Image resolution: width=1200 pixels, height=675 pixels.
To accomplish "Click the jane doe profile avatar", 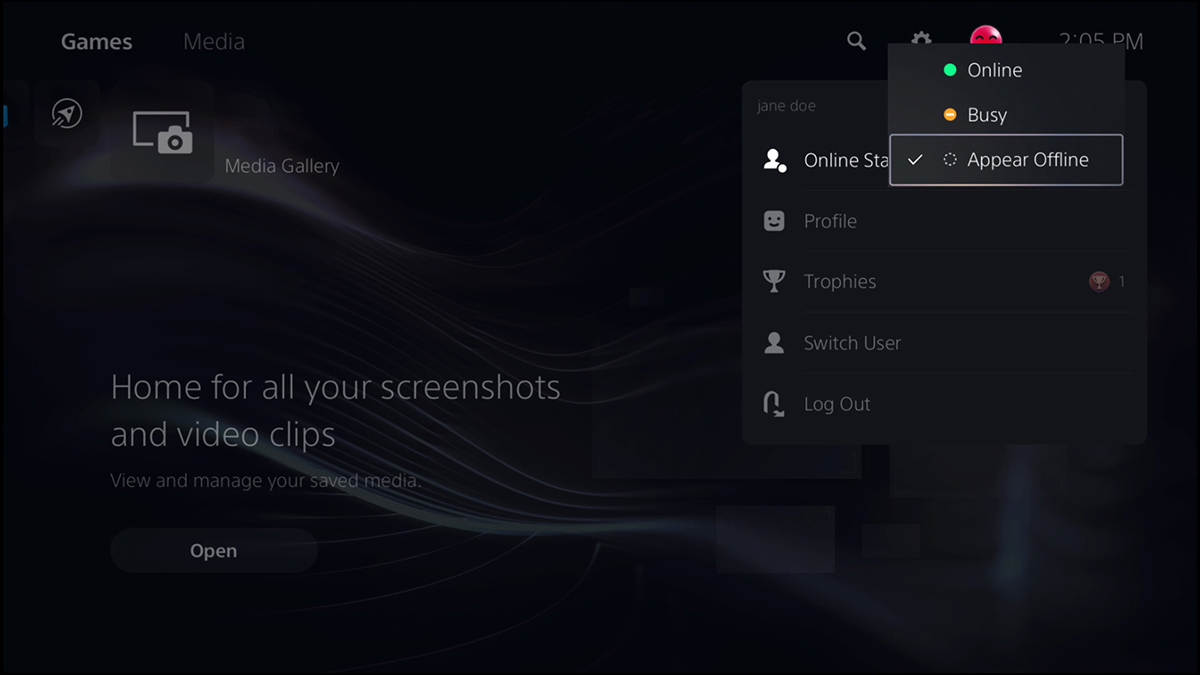I will pos(986,34).
